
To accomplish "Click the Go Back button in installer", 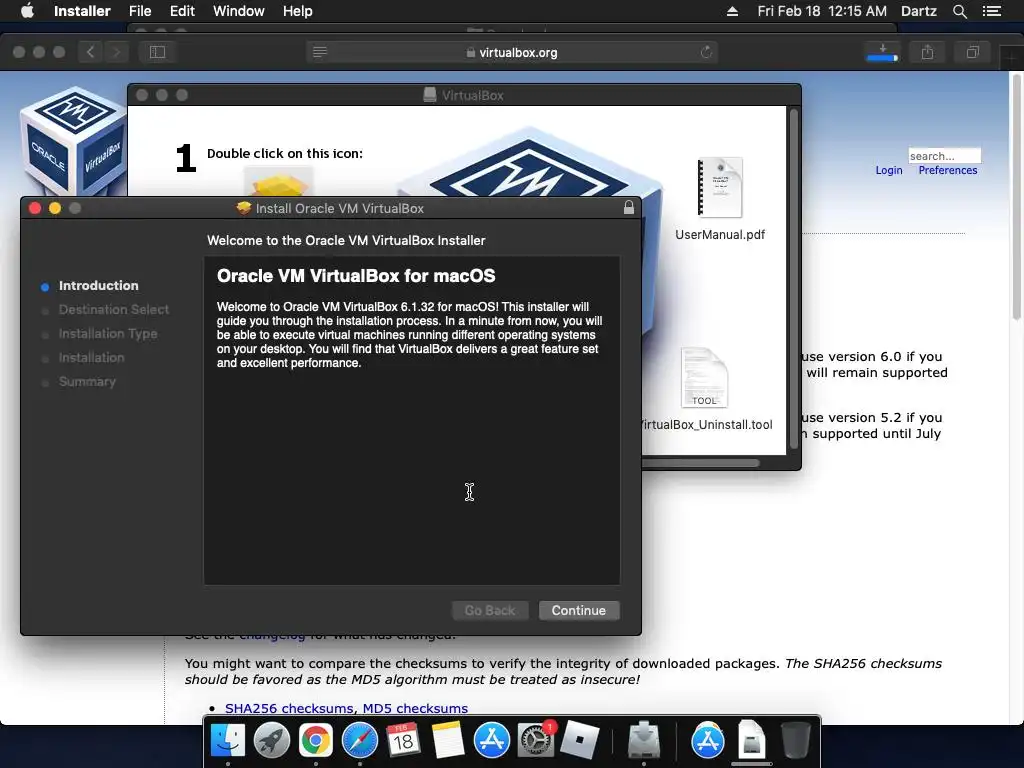I will click(490, 611).
